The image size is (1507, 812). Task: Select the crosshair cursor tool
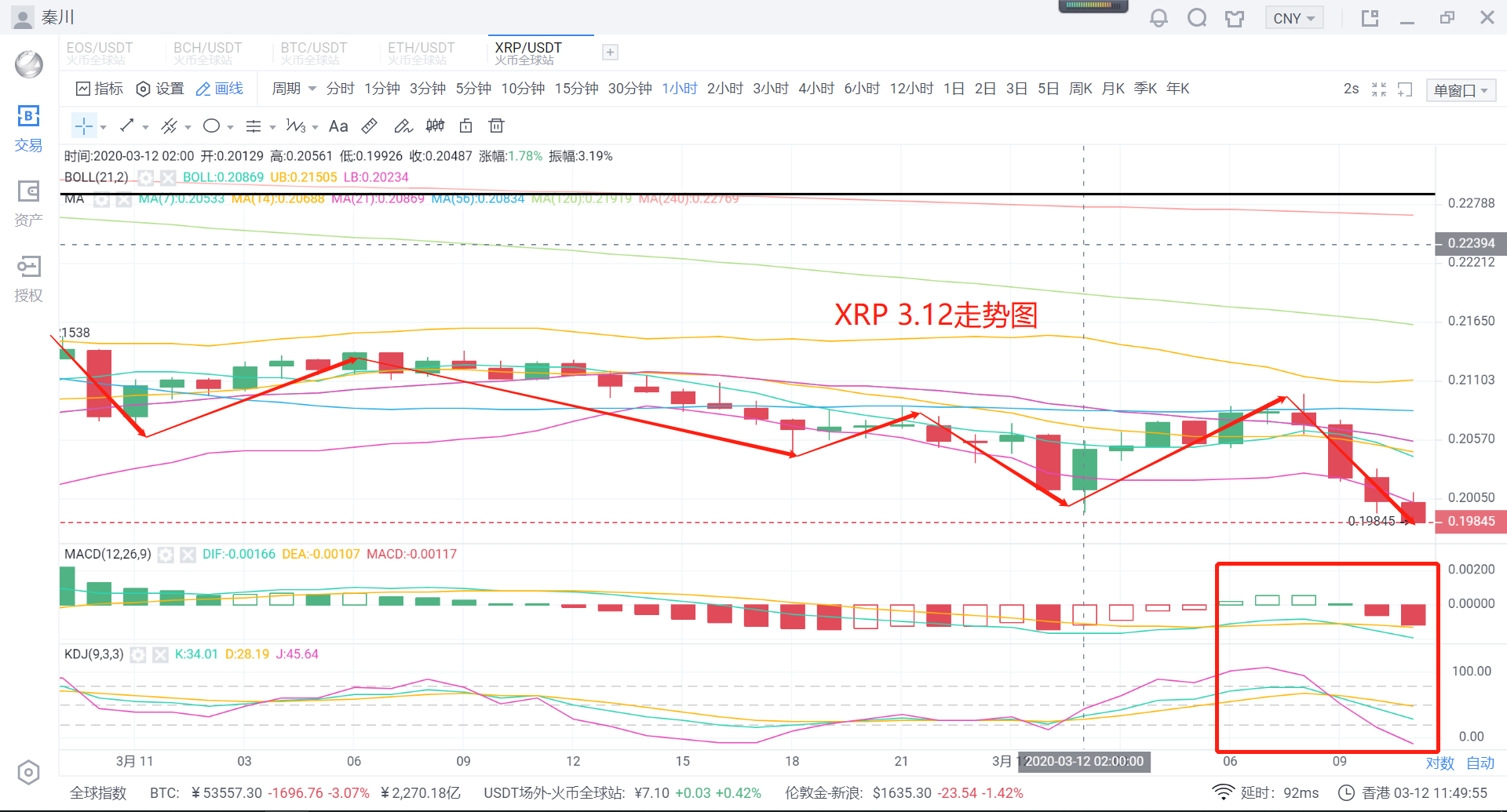83,126
